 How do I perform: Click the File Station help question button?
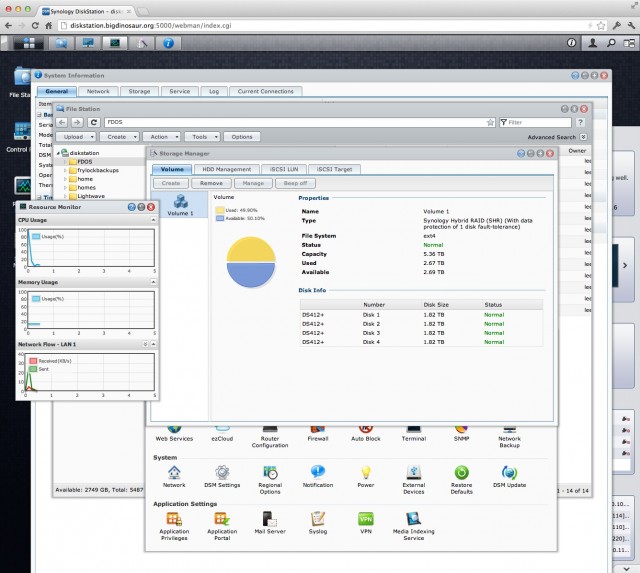click(580, 122)
